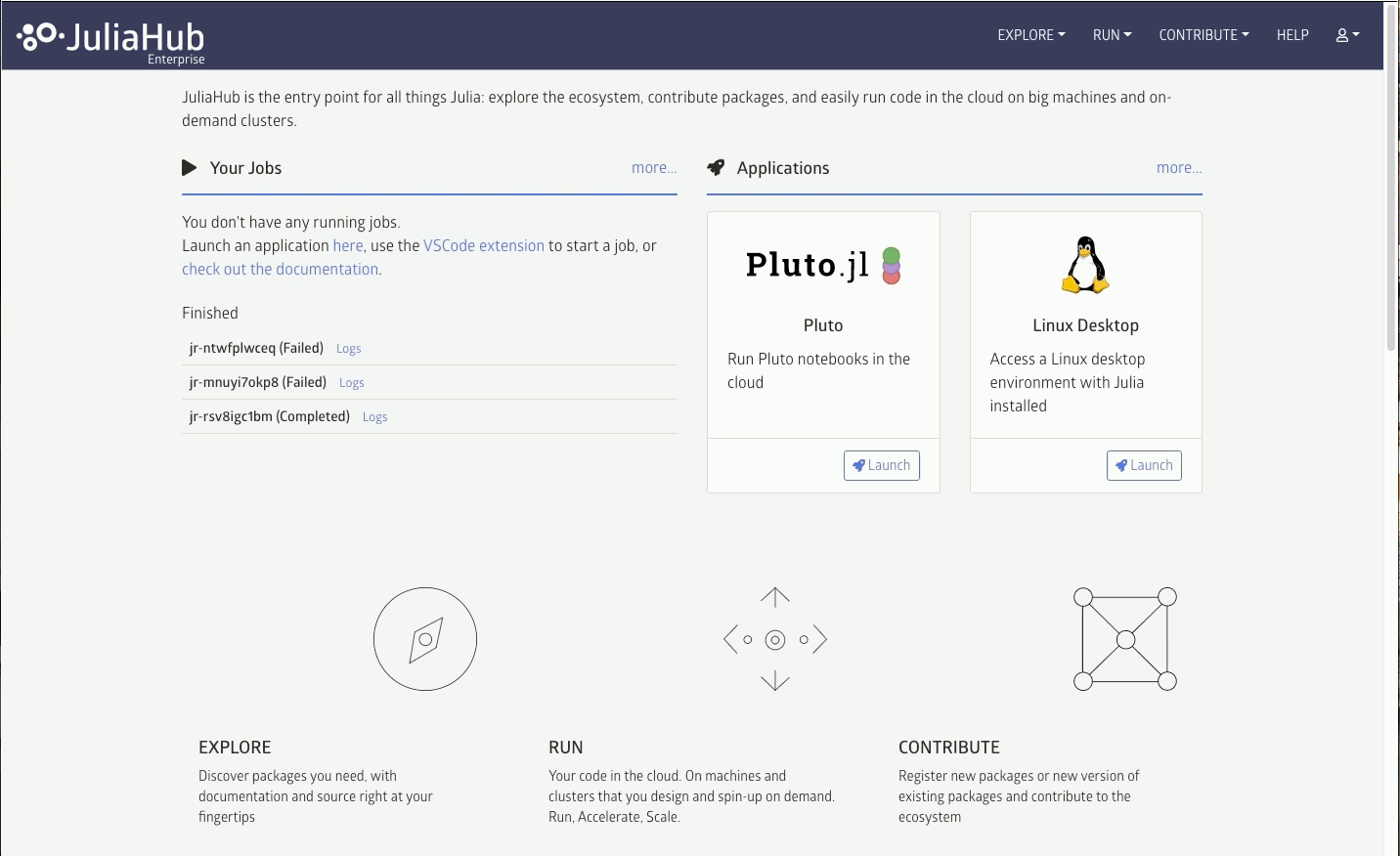View Logs for job jr-mnuyi7okp8
1400x856 pixels.
point(351,383)
